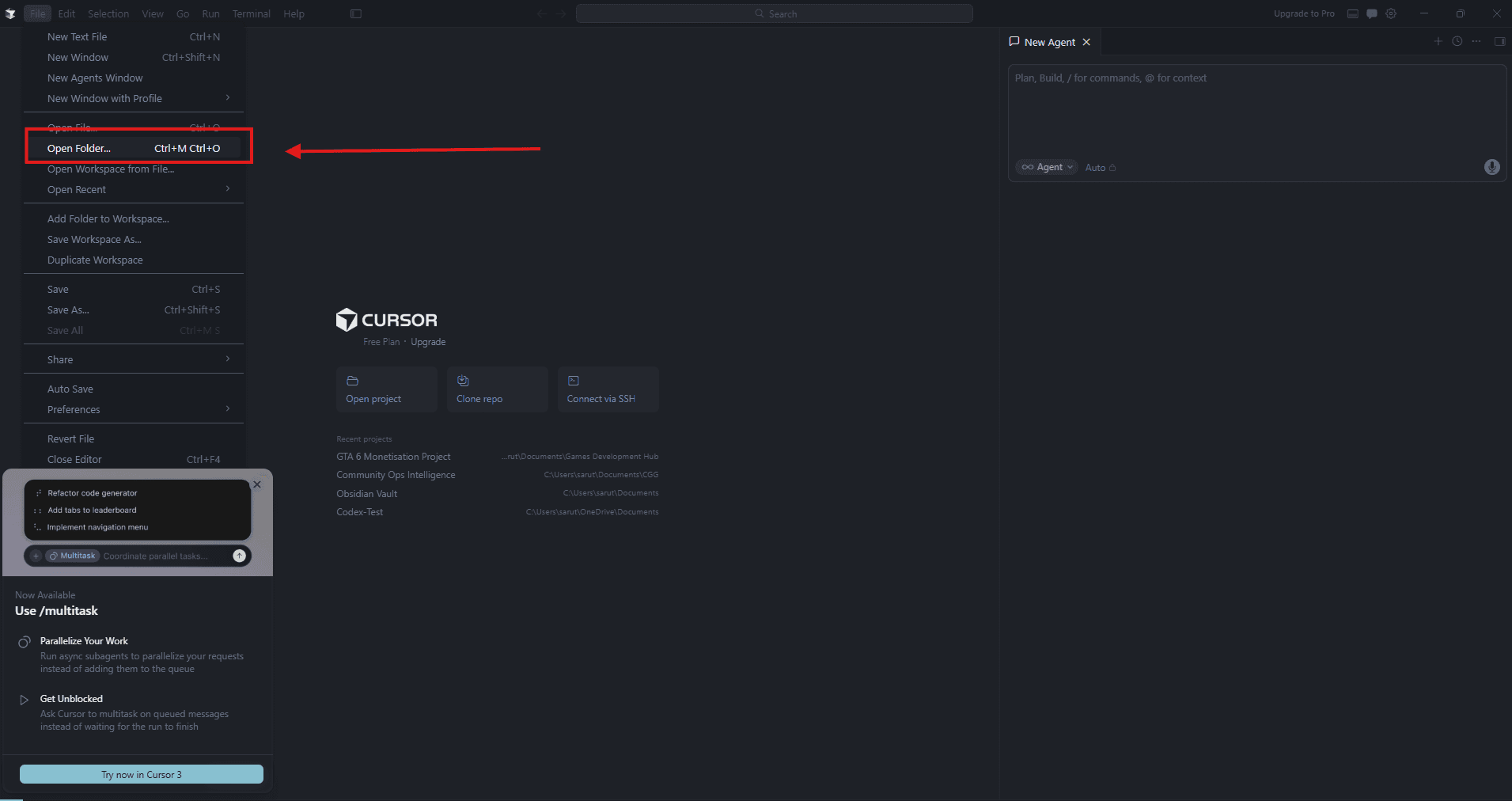Start a new agent chat with plus icon
Screen dimensions: 1512x801
click(1438, 41)
